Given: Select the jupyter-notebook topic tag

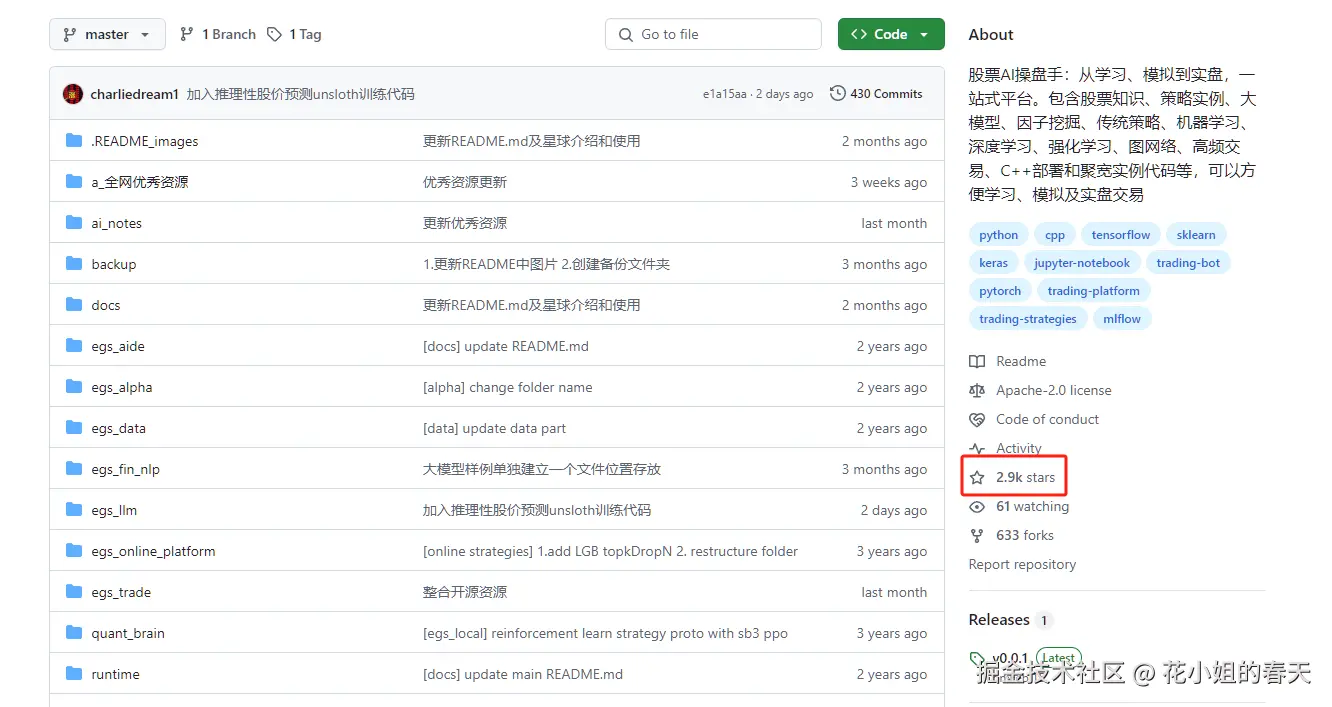Looking at the screenshot, I should pos(1082,263).
